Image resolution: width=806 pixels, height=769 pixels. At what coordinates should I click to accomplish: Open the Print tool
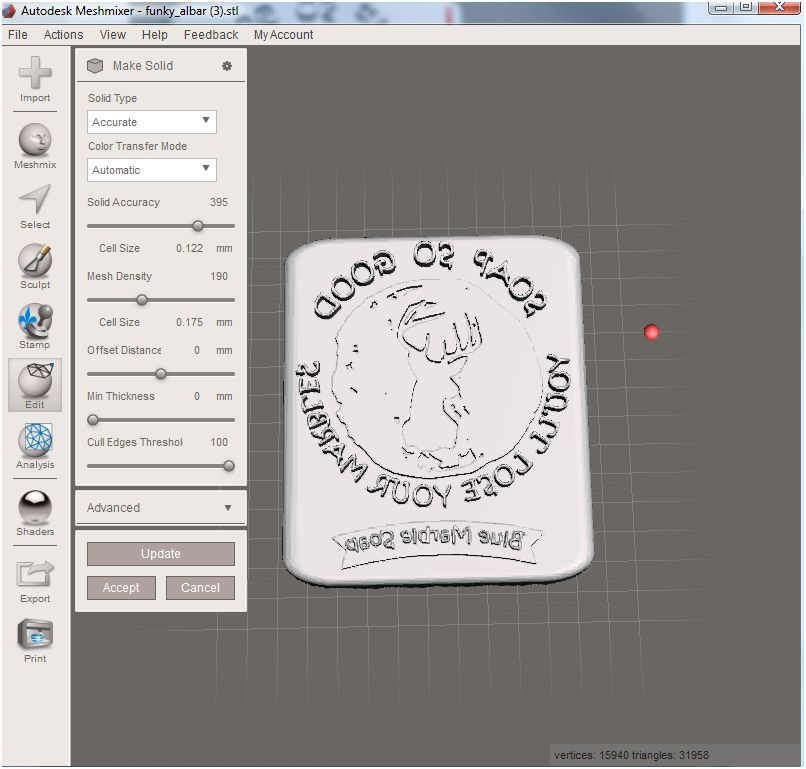(35, 641)
